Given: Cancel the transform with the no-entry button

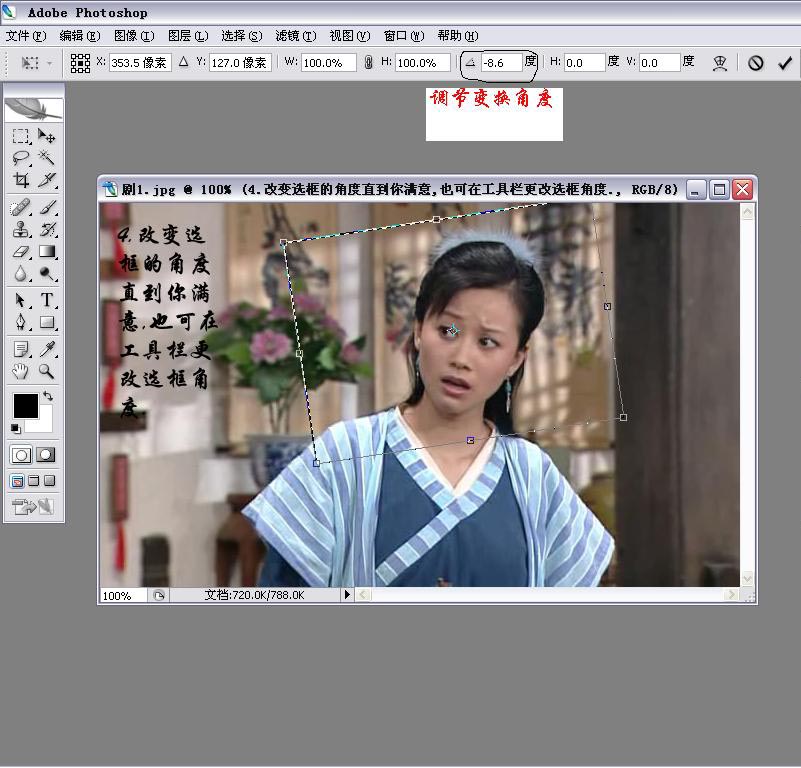Looking at the screenshot, I should 756,63.
